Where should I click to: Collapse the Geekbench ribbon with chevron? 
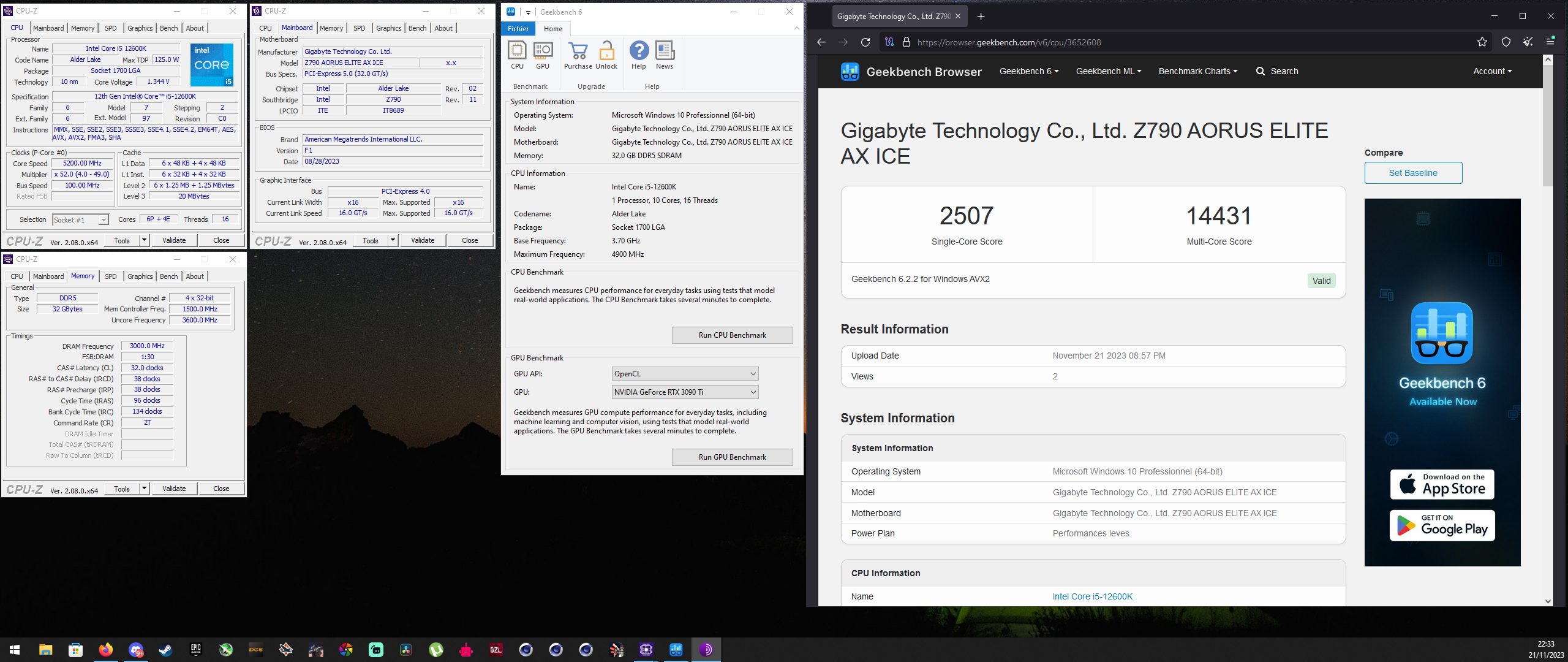[796, 28]
